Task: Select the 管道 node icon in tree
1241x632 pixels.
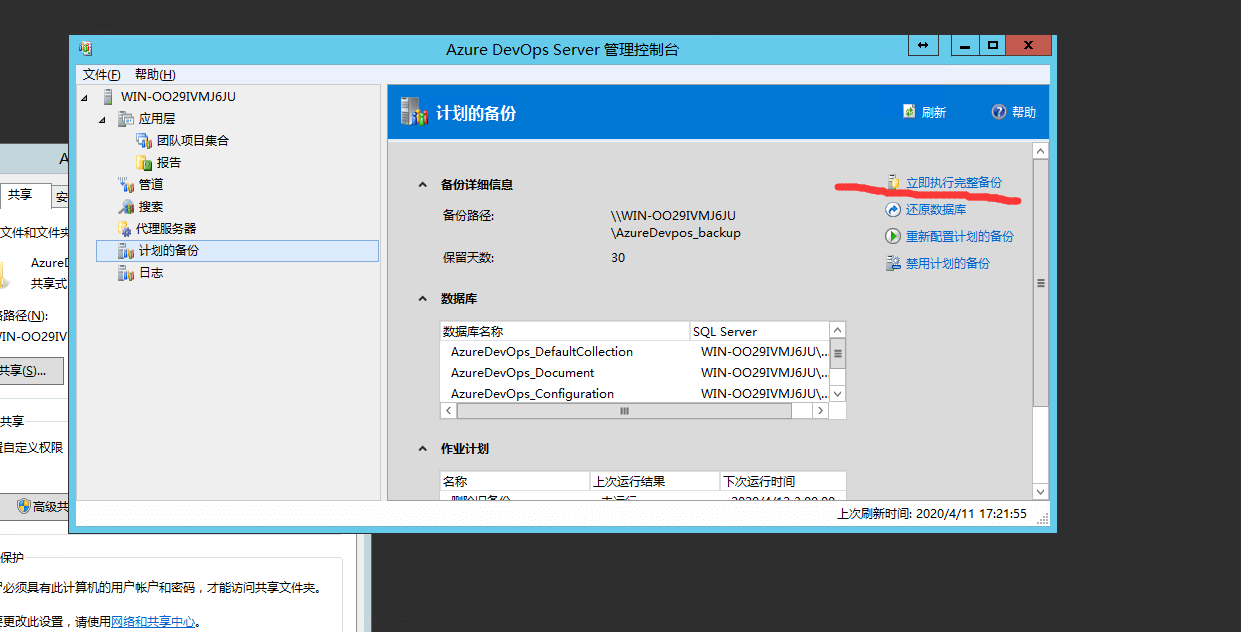Action: tap(126, 185)
